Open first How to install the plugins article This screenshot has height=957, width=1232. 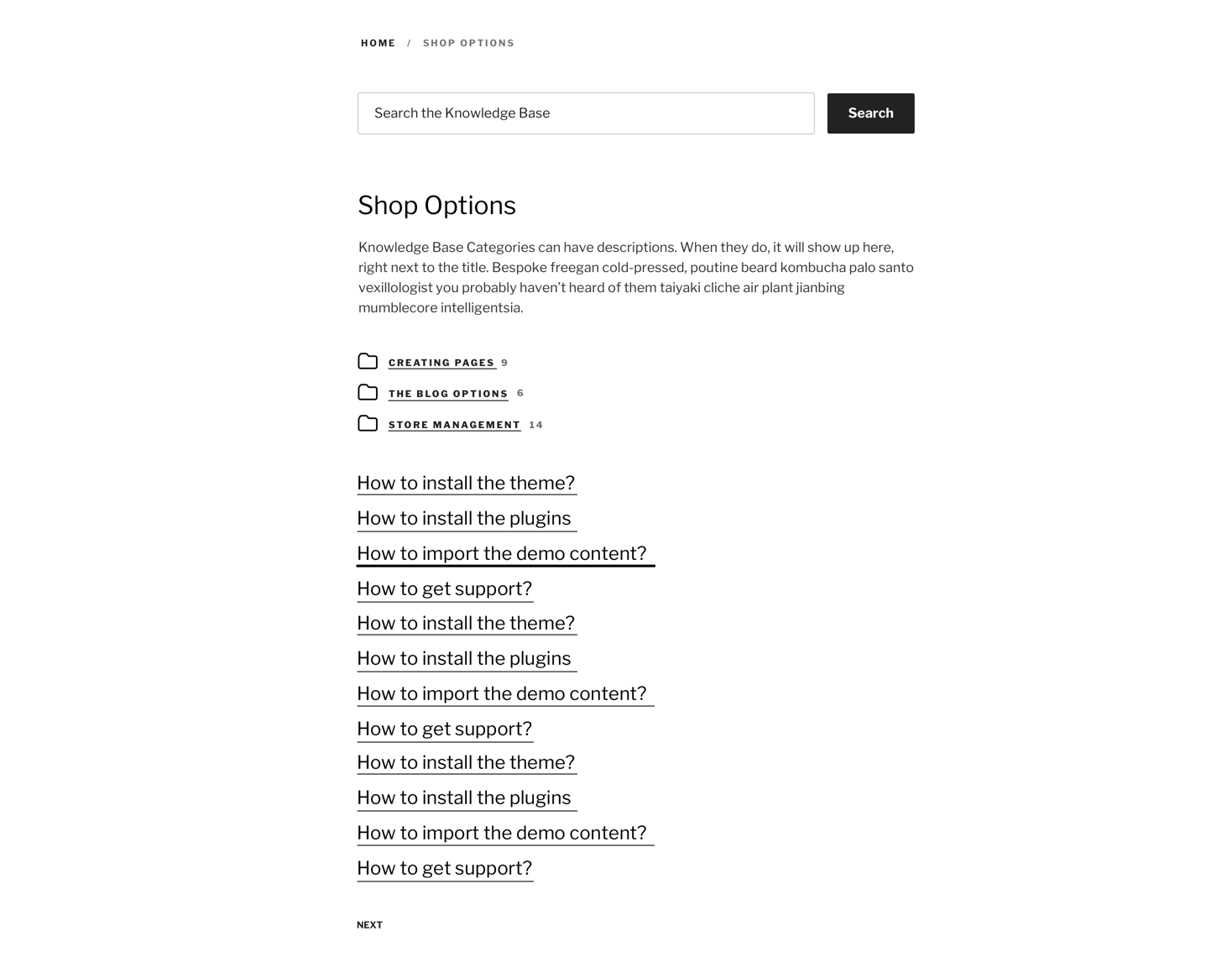coord(467,519)
